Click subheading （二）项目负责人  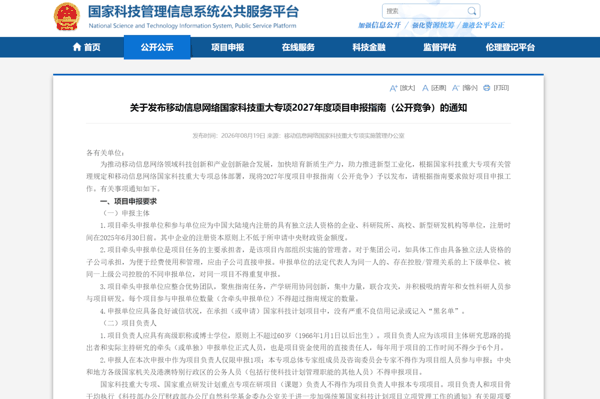129,323
